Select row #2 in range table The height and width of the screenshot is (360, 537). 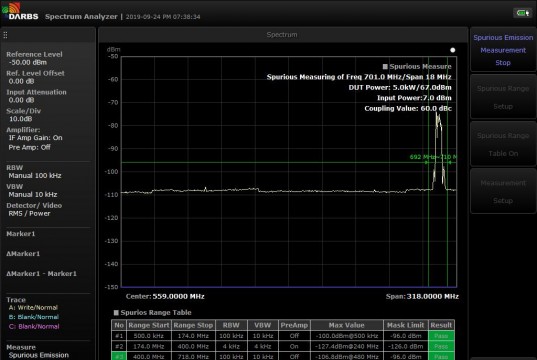(x=283, y=346)
